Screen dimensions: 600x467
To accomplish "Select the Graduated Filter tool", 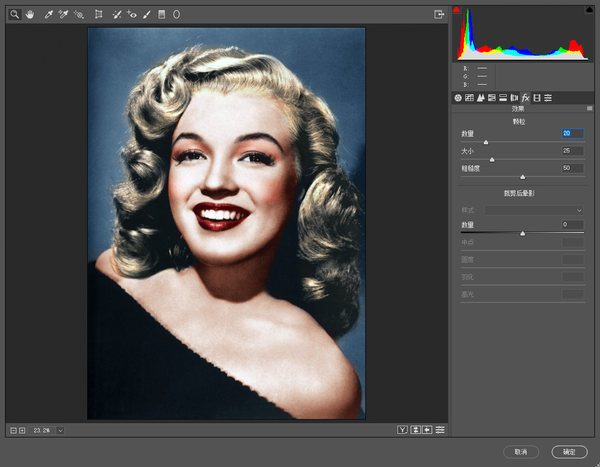I will 161,15.
